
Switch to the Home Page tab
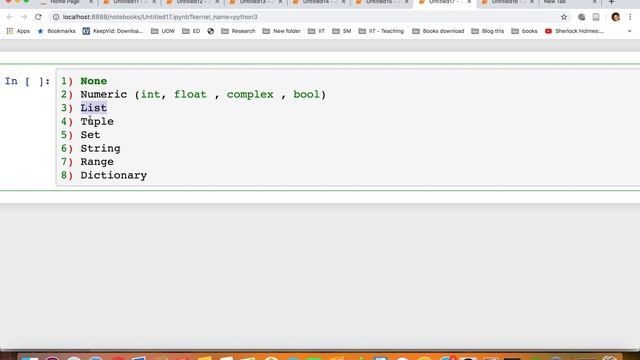coord(66,2)
